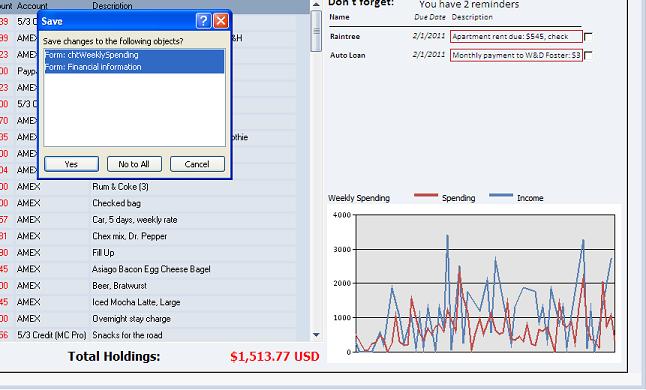Select Form: Financial Information list entry
Screen dimensions: 646x390
[134, 67]
